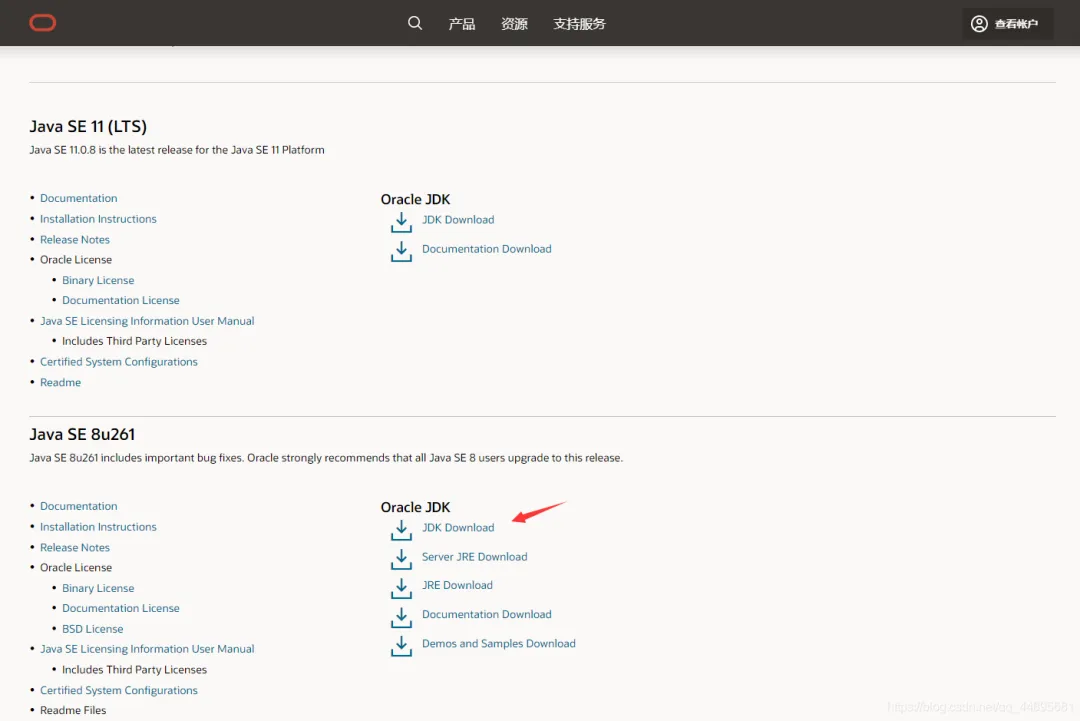Click Java SE 11 Documentation Download icon
Viewport: 1080px width, 721px height.
tap(401, 250)
